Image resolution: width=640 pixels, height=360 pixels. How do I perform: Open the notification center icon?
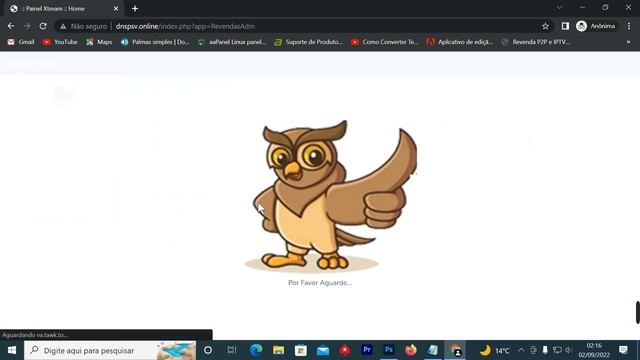(623, 350)
